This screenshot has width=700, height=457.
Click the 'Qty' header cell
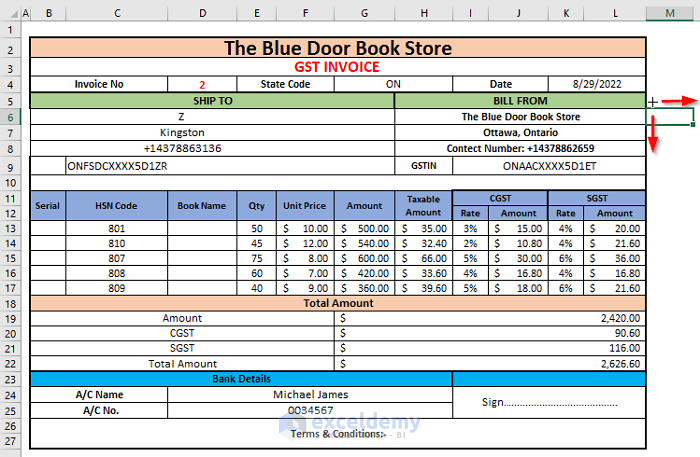click(x=257, y=206)
